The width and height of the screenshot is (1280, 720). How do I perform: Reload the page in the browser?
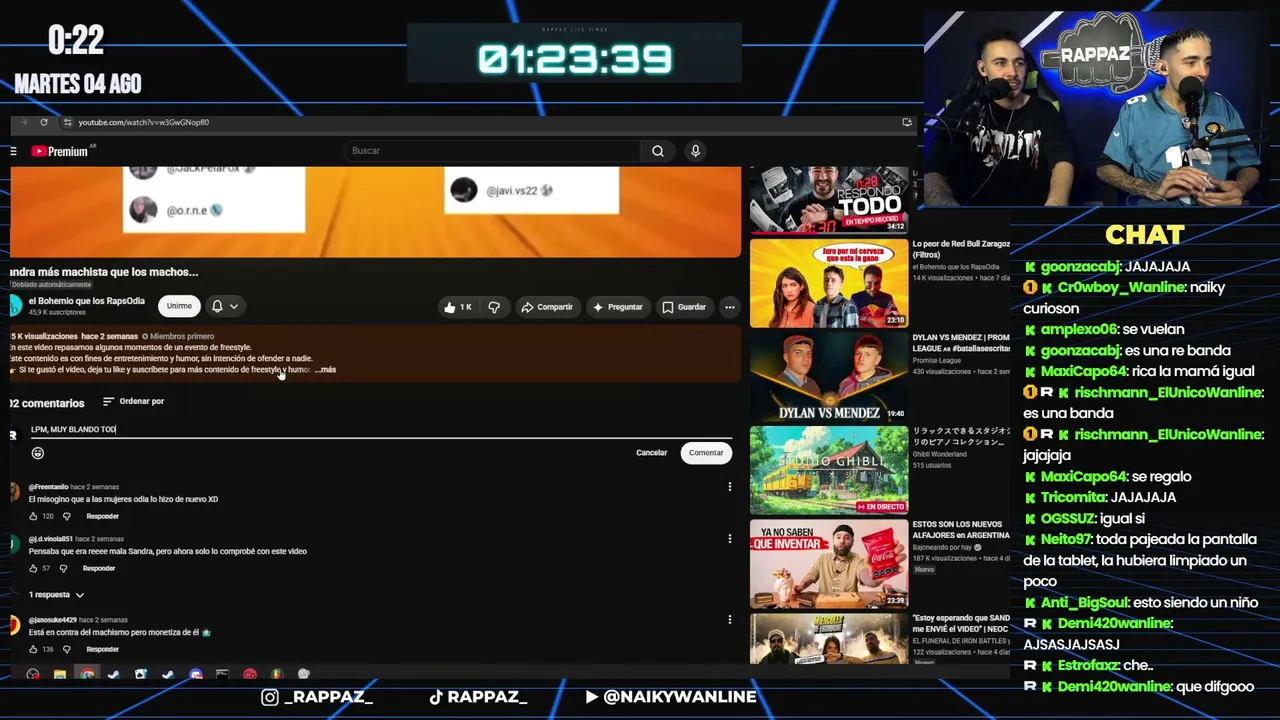pos(44,122)
